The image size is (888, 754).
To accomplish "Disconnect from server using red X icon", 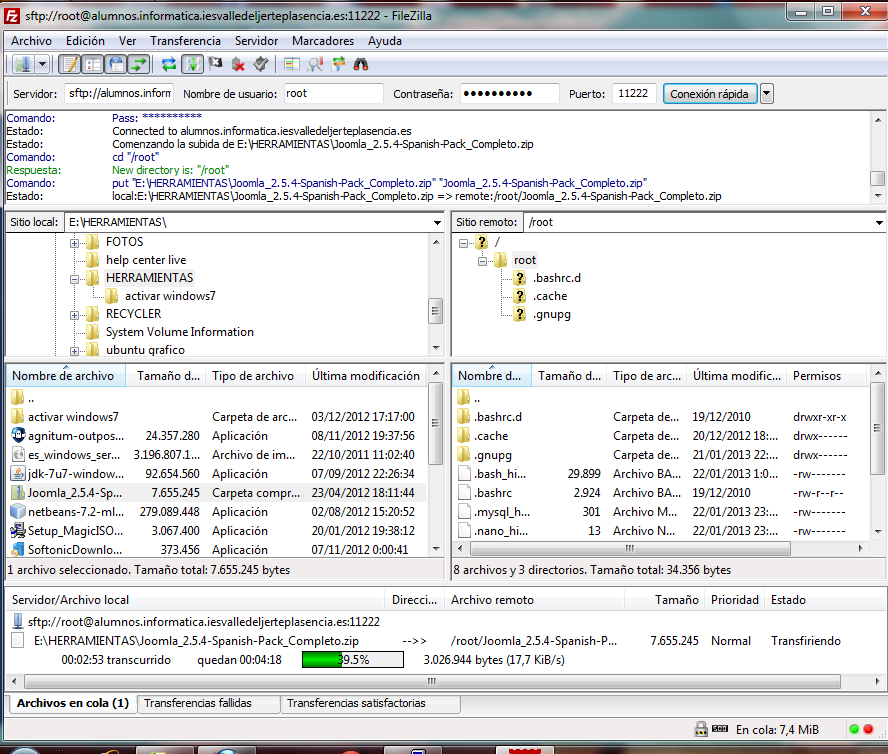I will (238, 64).
